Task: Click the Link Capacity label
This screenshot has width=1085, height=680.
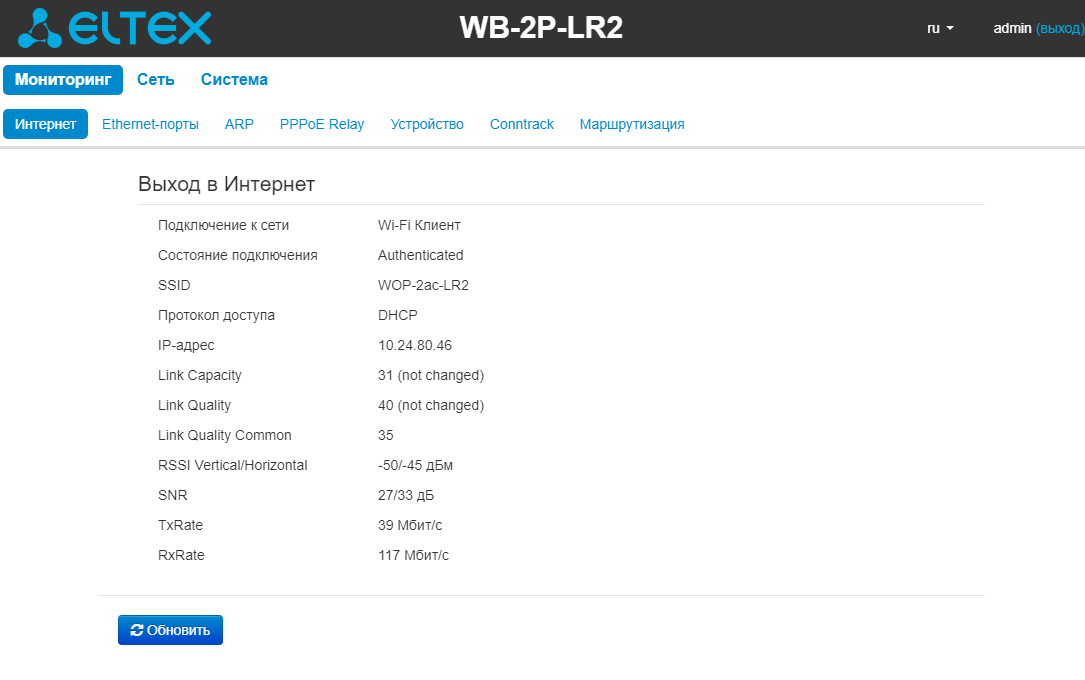Action: [x=200, y=375]
